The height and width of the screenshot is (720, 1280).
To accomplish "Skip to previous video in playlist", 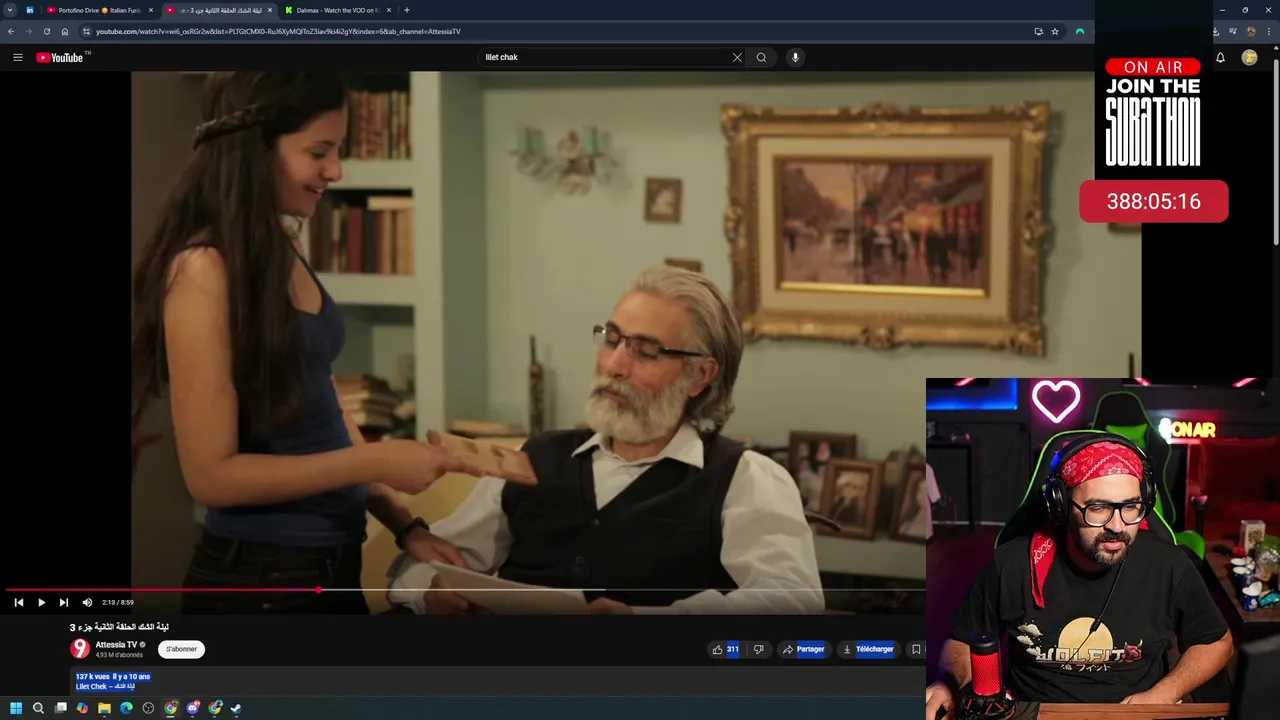I will tap(18, 602).
